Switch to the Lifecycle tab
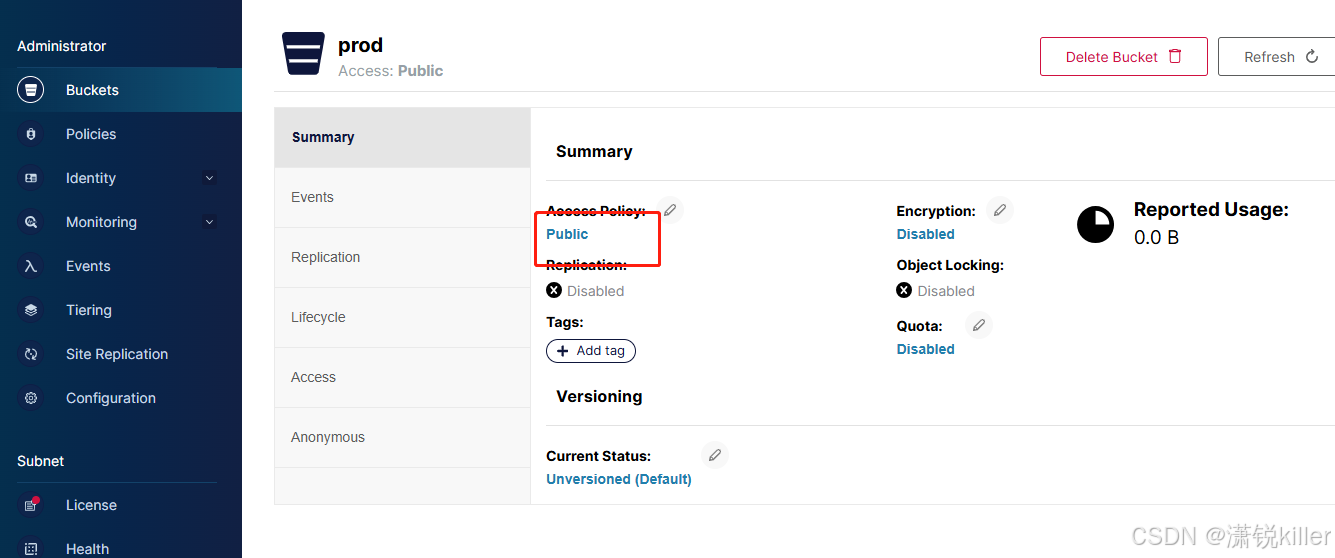The image size is (1335, 558). pos(318,317)
